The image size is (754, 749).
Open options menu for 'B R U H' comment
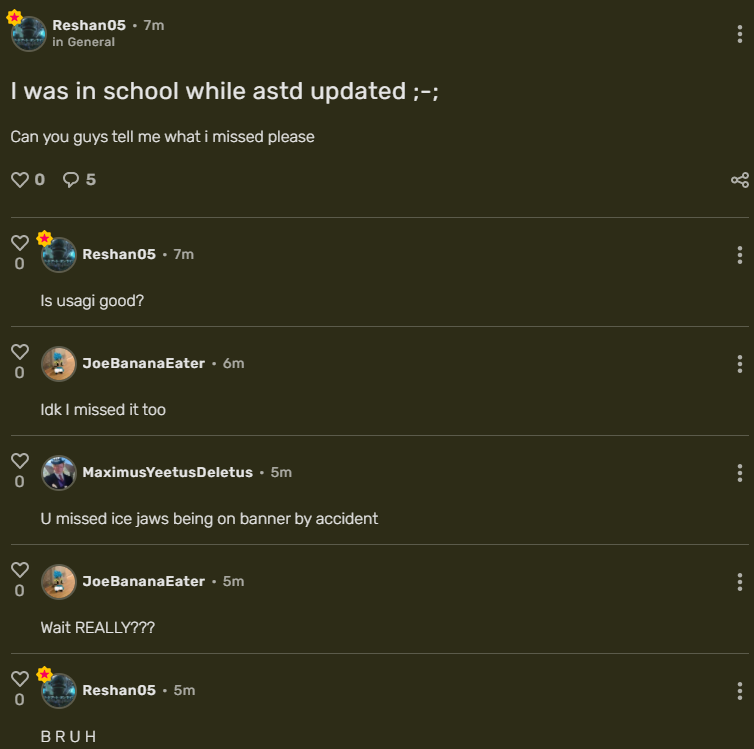[x=740, y=691]
